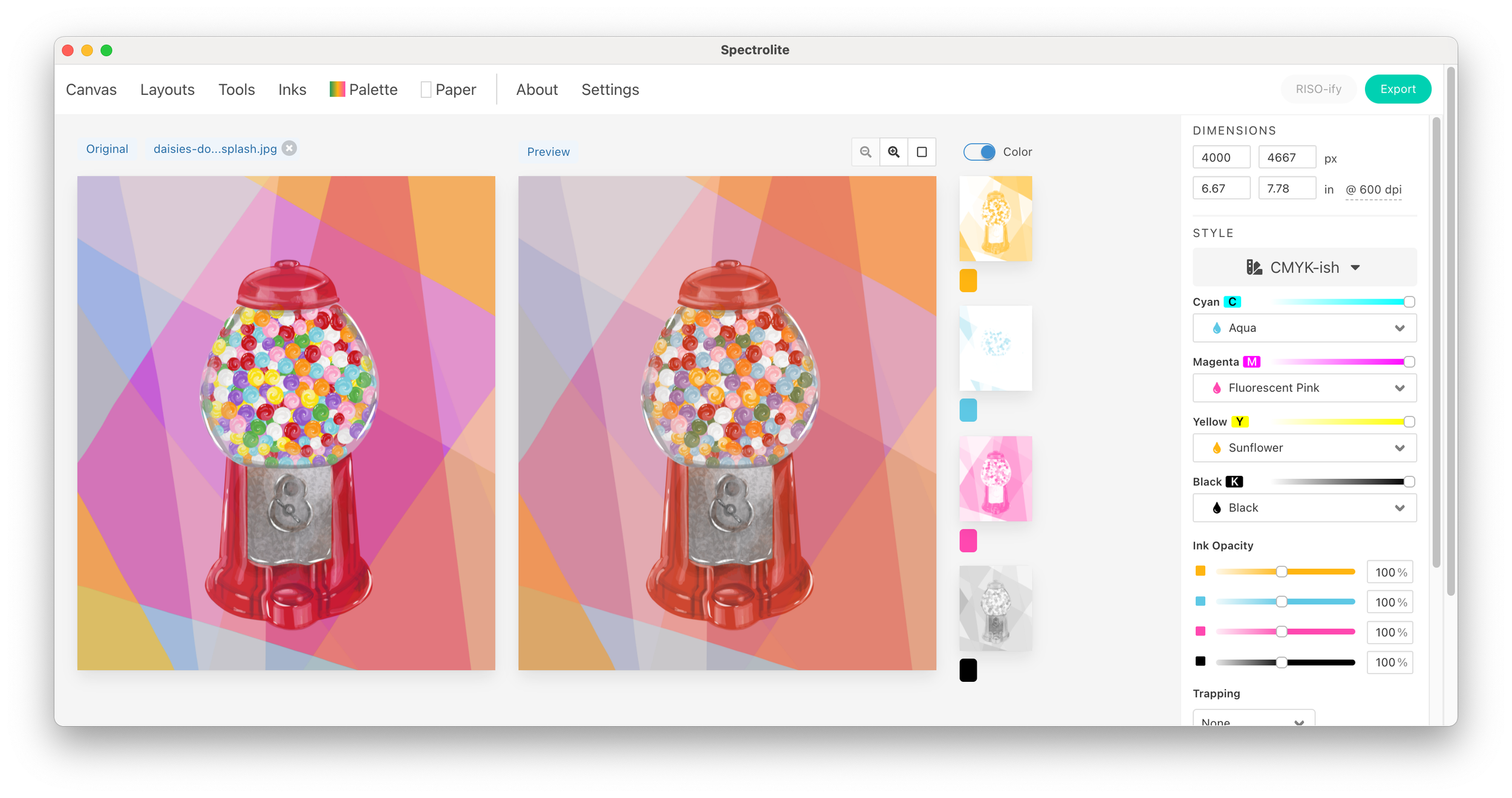
Task: Click the Black ink droplet icon
Action: [x=1217, y=508]
